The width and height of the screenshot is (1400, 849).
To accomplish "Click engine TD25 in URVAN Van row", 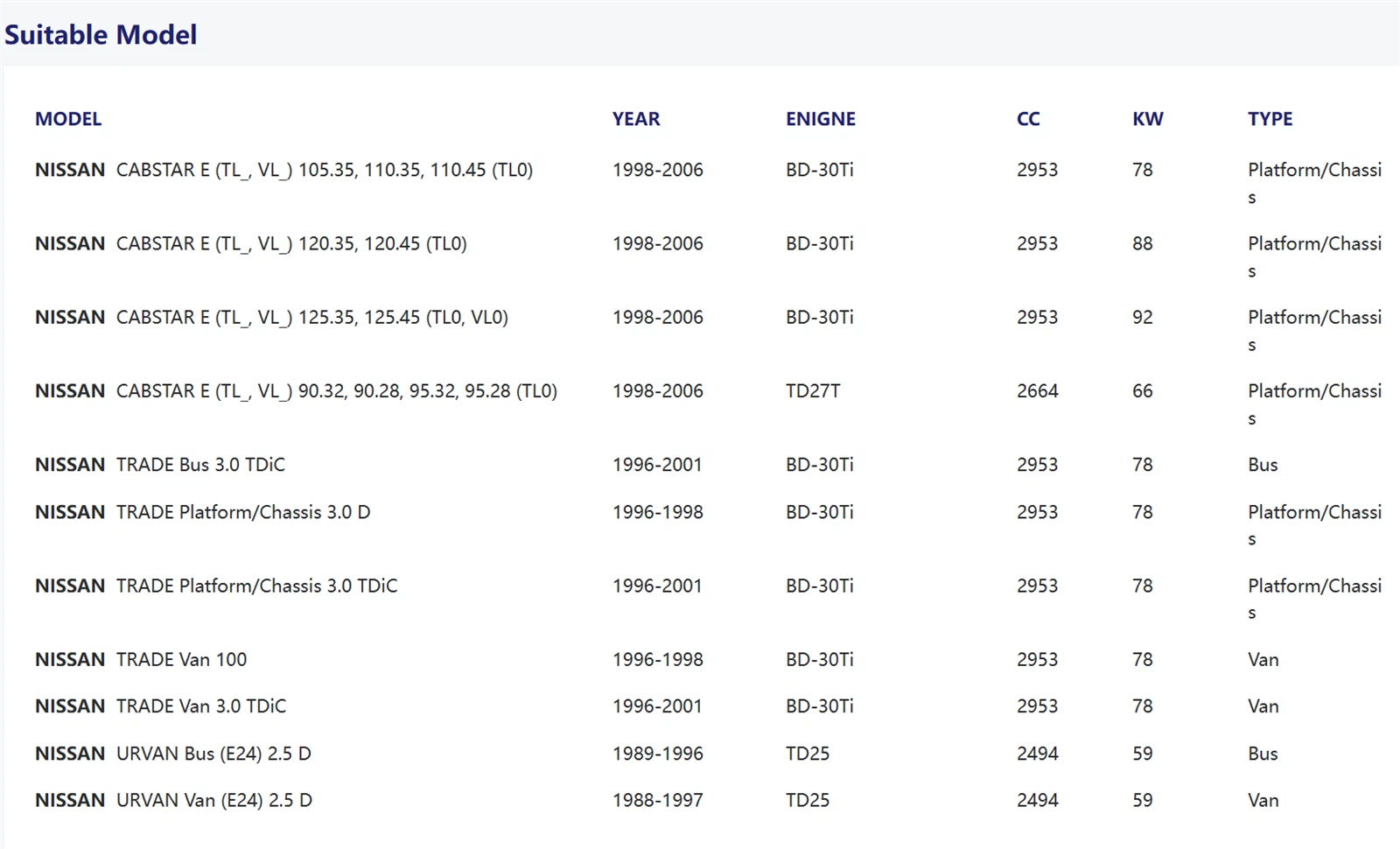I will 808,800.
